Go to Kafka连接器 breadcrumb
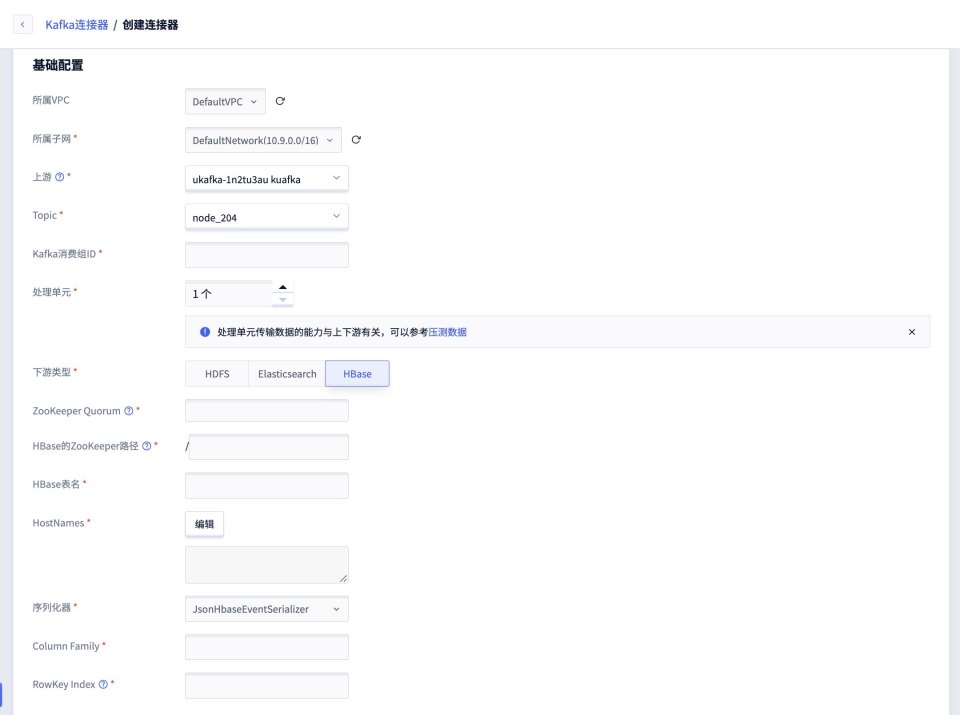Viewport: 960px width, 715px height. [x=76, y=24]
